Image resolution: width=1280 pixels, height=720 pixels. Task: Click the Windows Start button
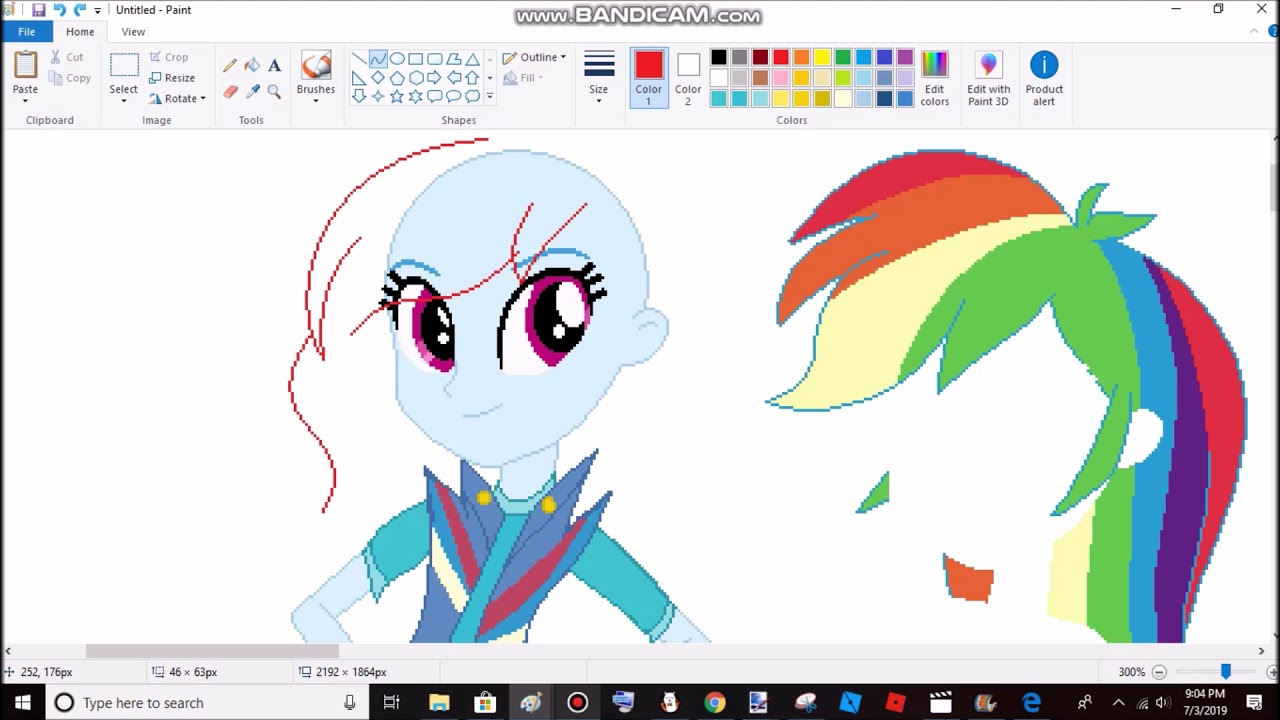23,702
